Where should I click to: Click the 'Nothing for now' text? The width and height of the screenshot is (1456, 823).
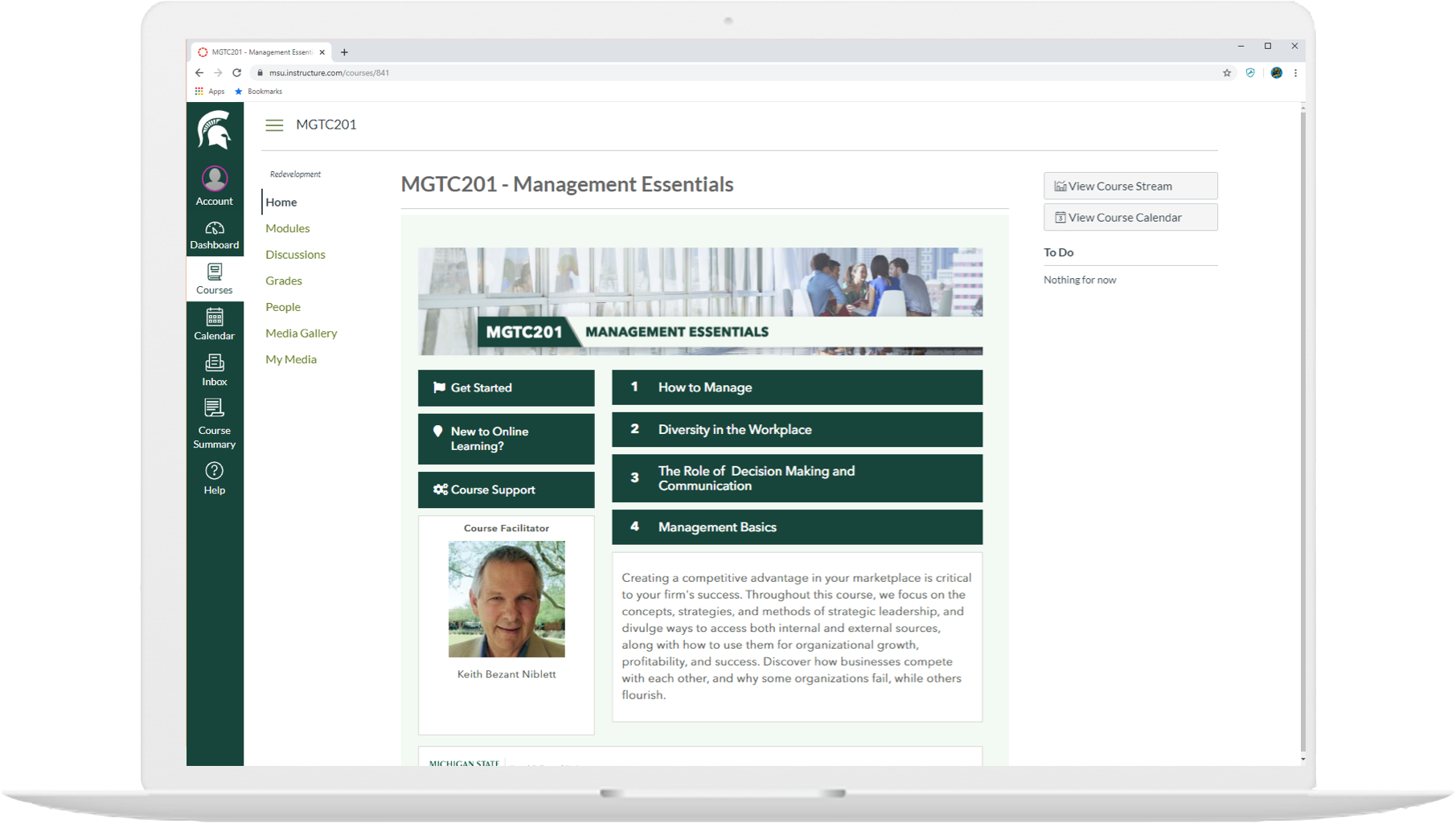1080,280
